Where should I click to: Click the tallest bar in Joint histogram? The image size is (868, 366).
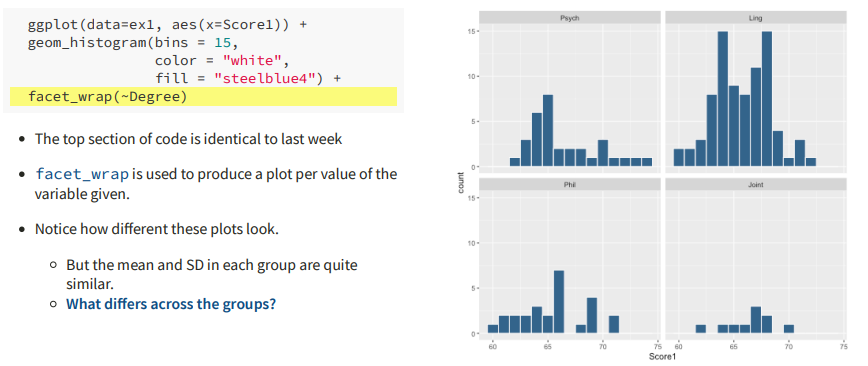coord(756,319)
